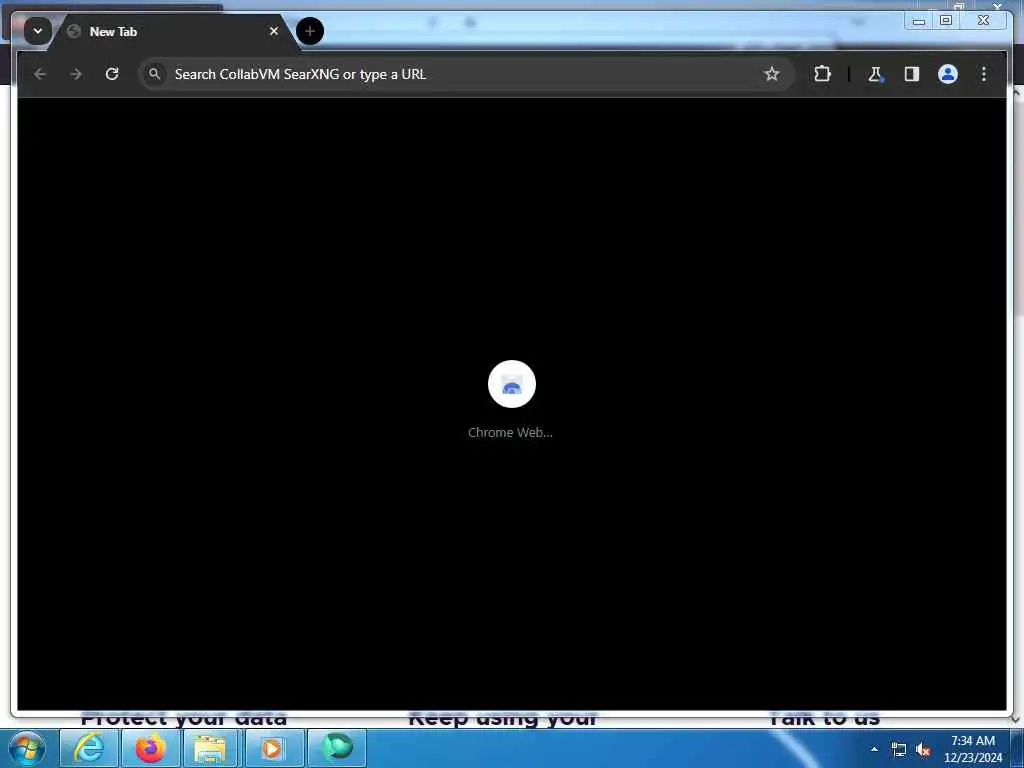Open the profile avatar menu
This screenshot has height=768, width=1024.
click(x=948, y=74)
